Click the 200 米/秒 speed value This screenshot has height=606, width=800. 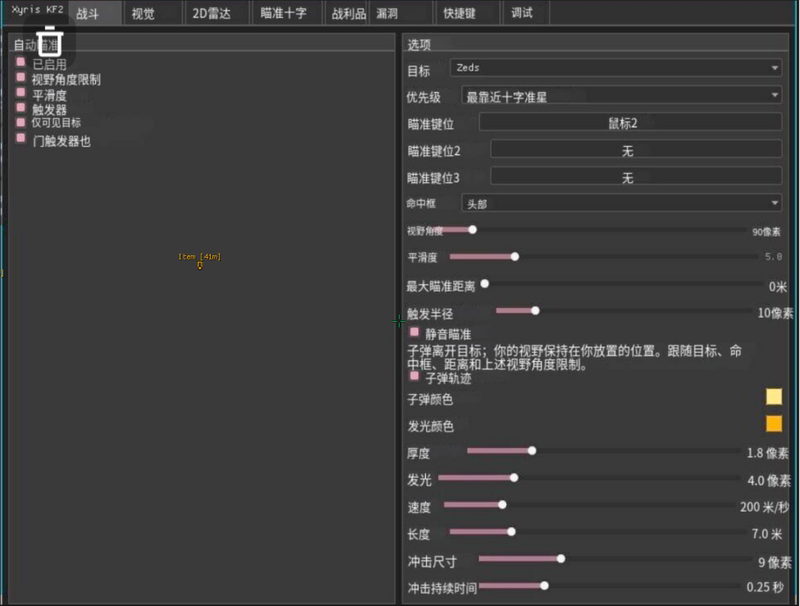764,507
